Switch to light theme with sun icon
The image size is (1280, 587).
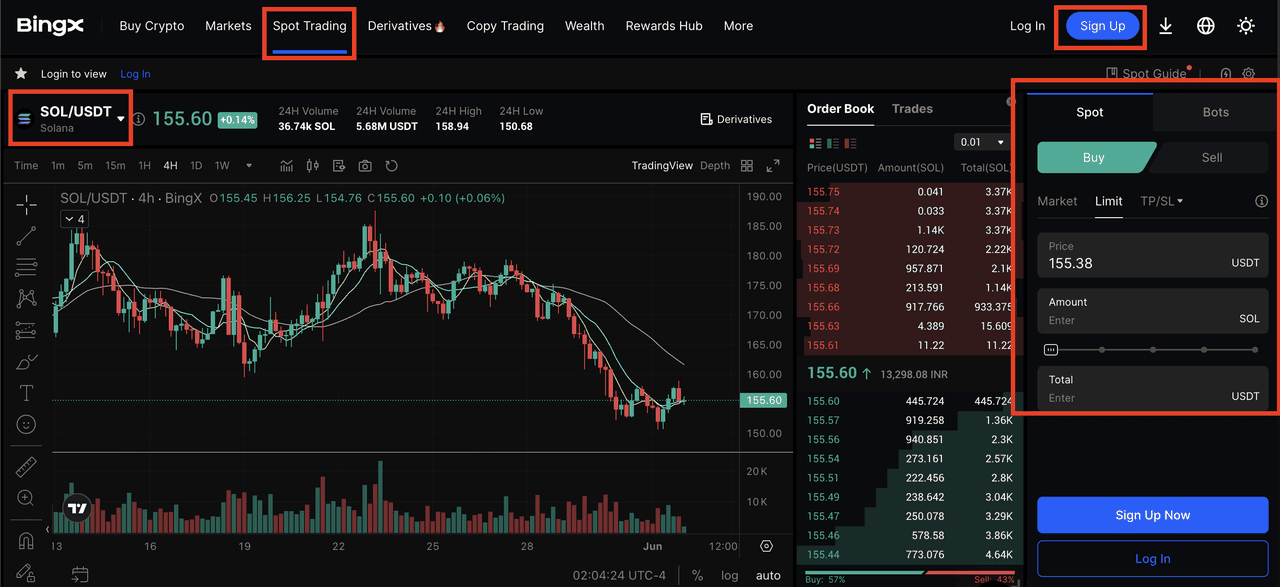coord(1246,26)
